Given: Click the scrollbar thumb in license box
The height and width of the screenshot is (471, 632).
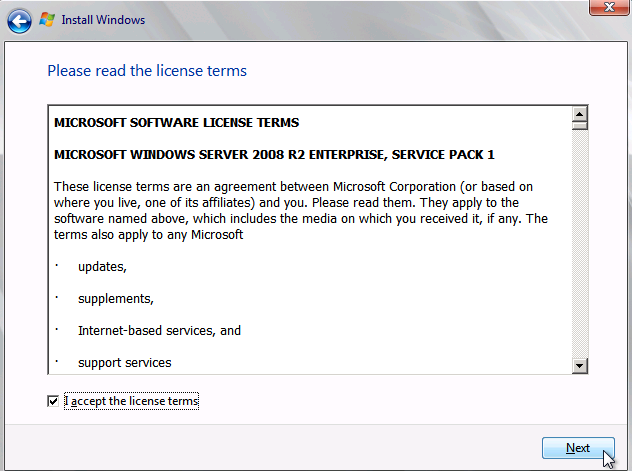Looking at the screenshot, I should [x=579, y=125].
